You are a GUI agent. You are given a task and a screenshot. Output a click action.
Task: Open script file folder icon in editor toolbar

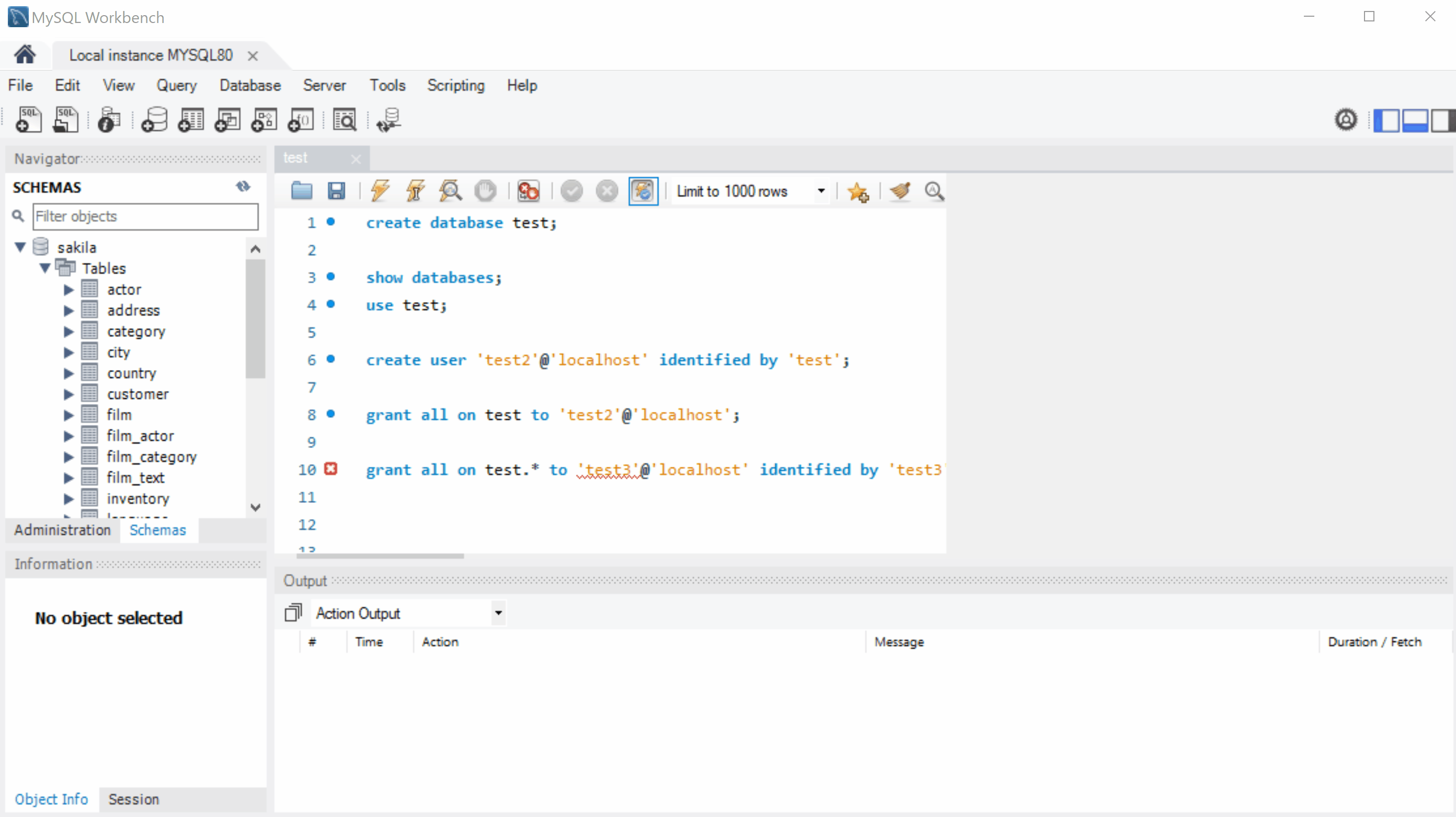click(302, 191)
